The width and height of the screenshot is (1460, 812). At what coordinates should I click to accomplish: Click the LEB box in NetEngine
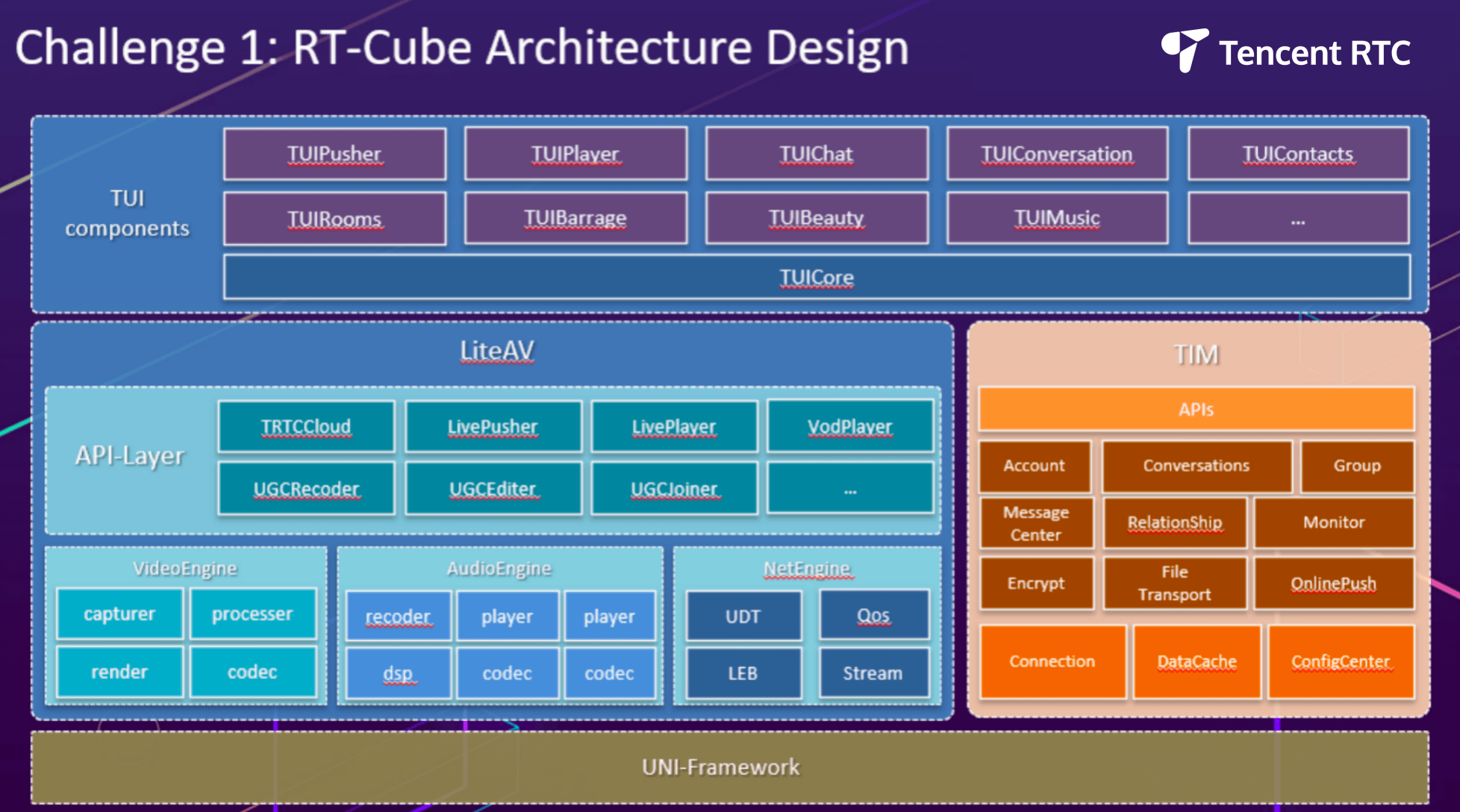(743, 673)
